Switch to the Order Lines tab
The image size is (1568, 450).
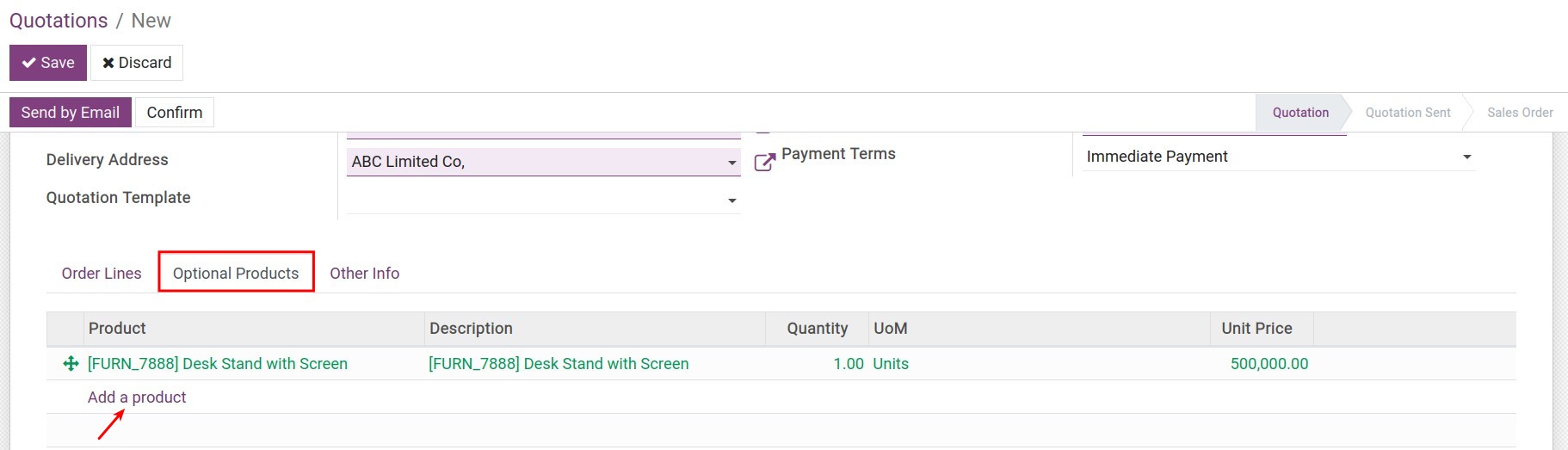tap(102, 274)
